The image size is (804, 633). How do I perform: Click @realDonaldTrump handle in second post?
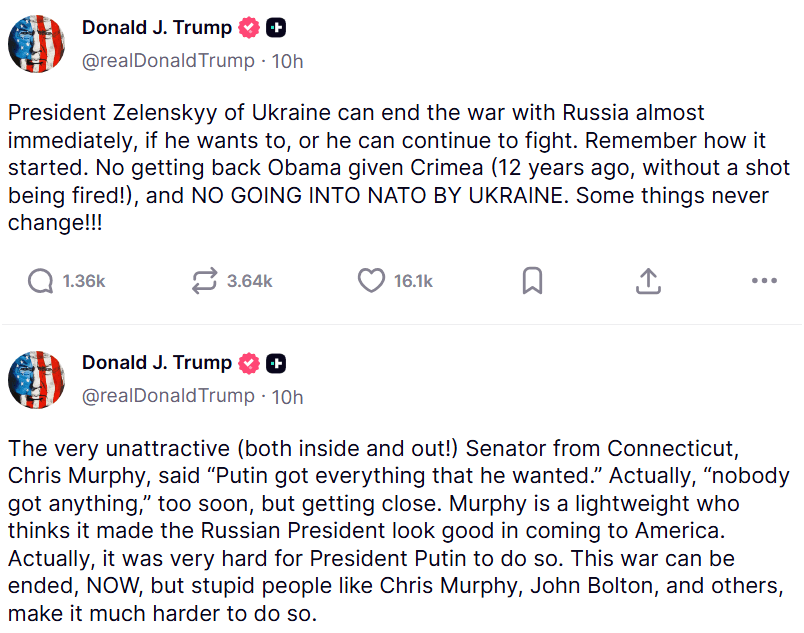pos(167,396)
